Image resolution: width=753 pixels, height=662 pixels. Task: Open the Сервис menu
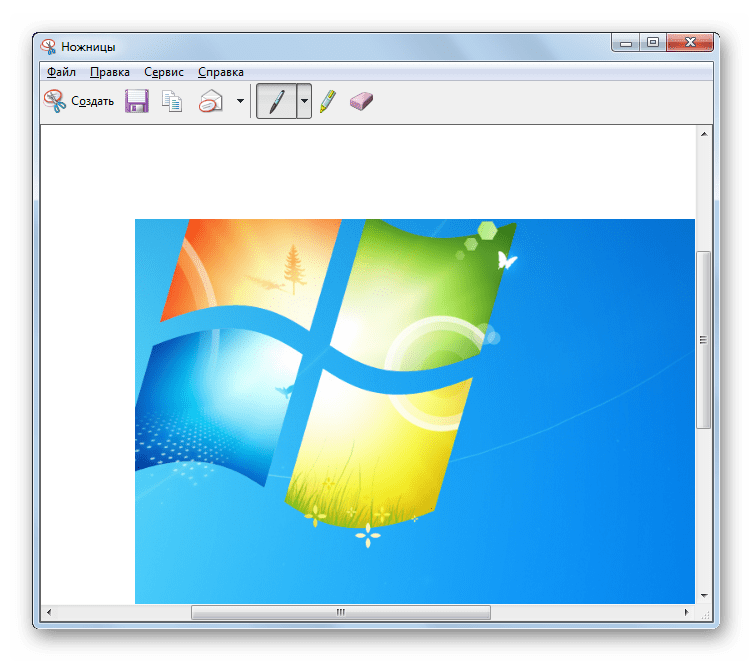[164, 72]
